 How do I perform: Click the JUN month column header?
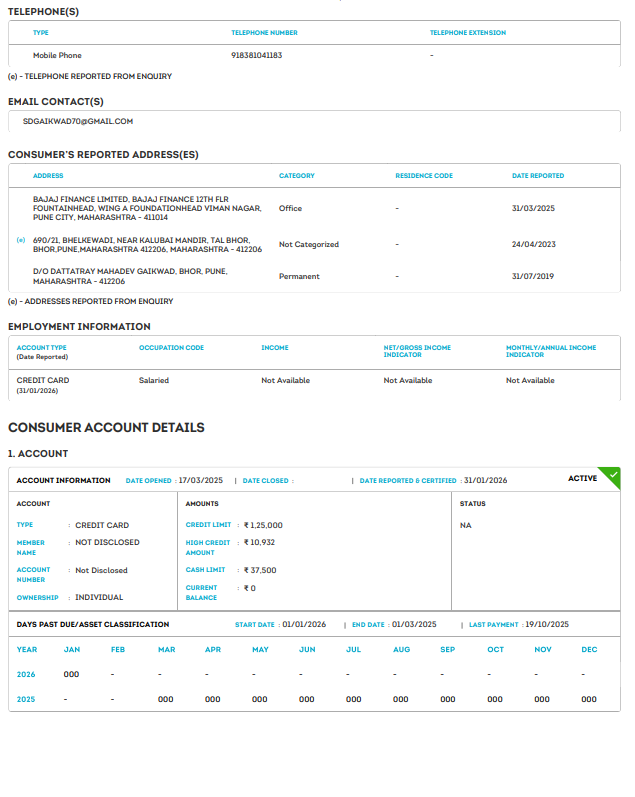[307, 650]
